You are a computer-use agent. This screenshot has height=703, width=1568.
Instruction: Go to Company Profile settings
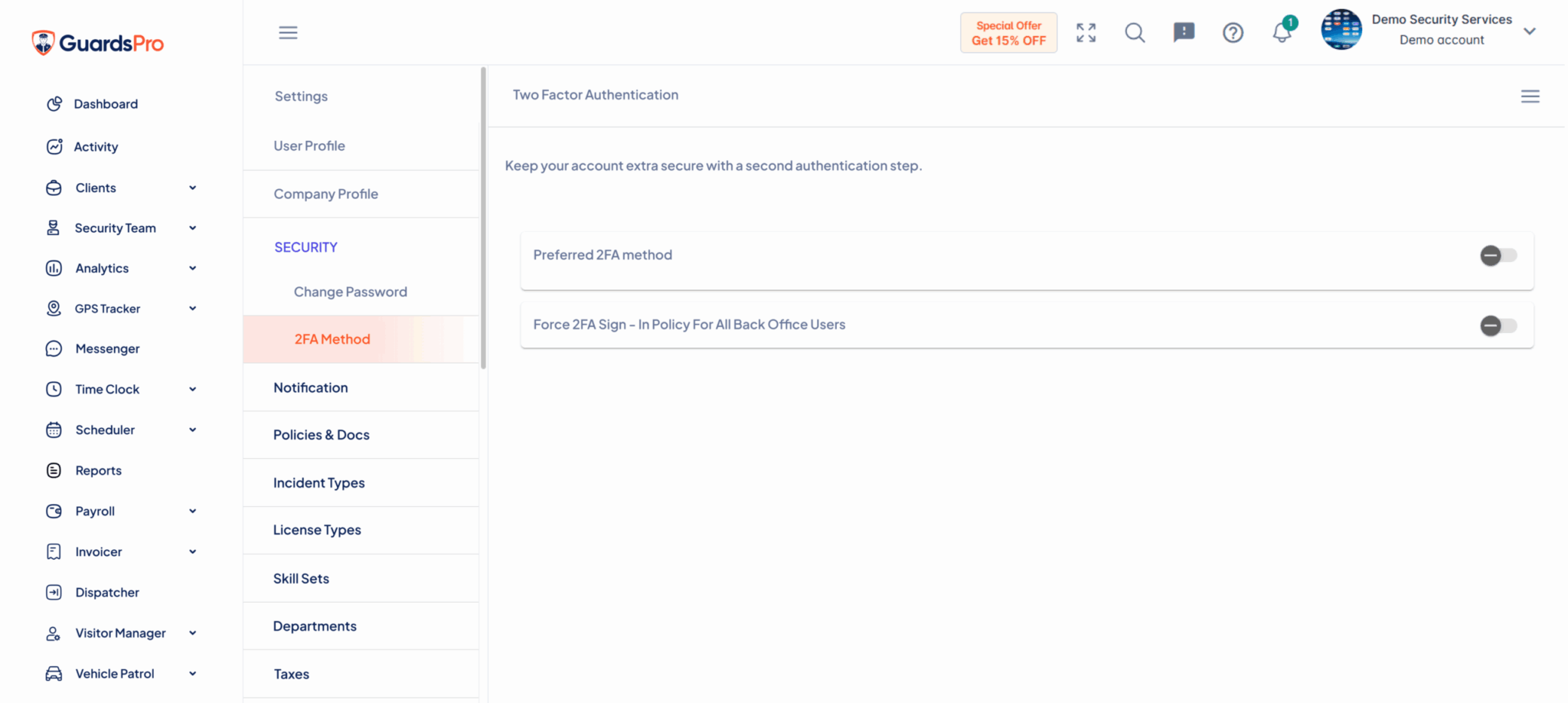coord(325,194)
